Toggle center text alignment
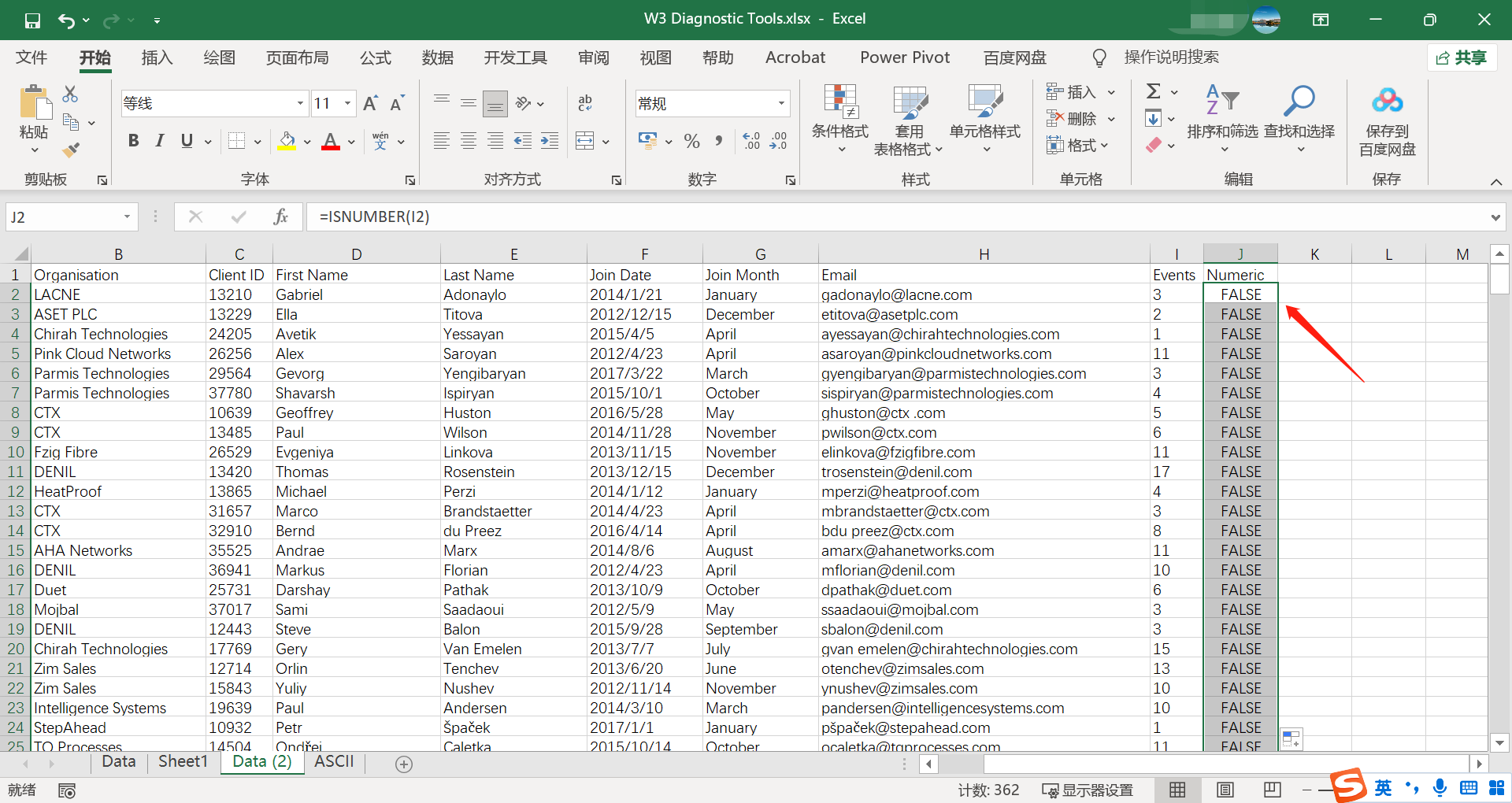This screenshot has width=1512, height=803. pyautogui.click(x=469, y=141)
